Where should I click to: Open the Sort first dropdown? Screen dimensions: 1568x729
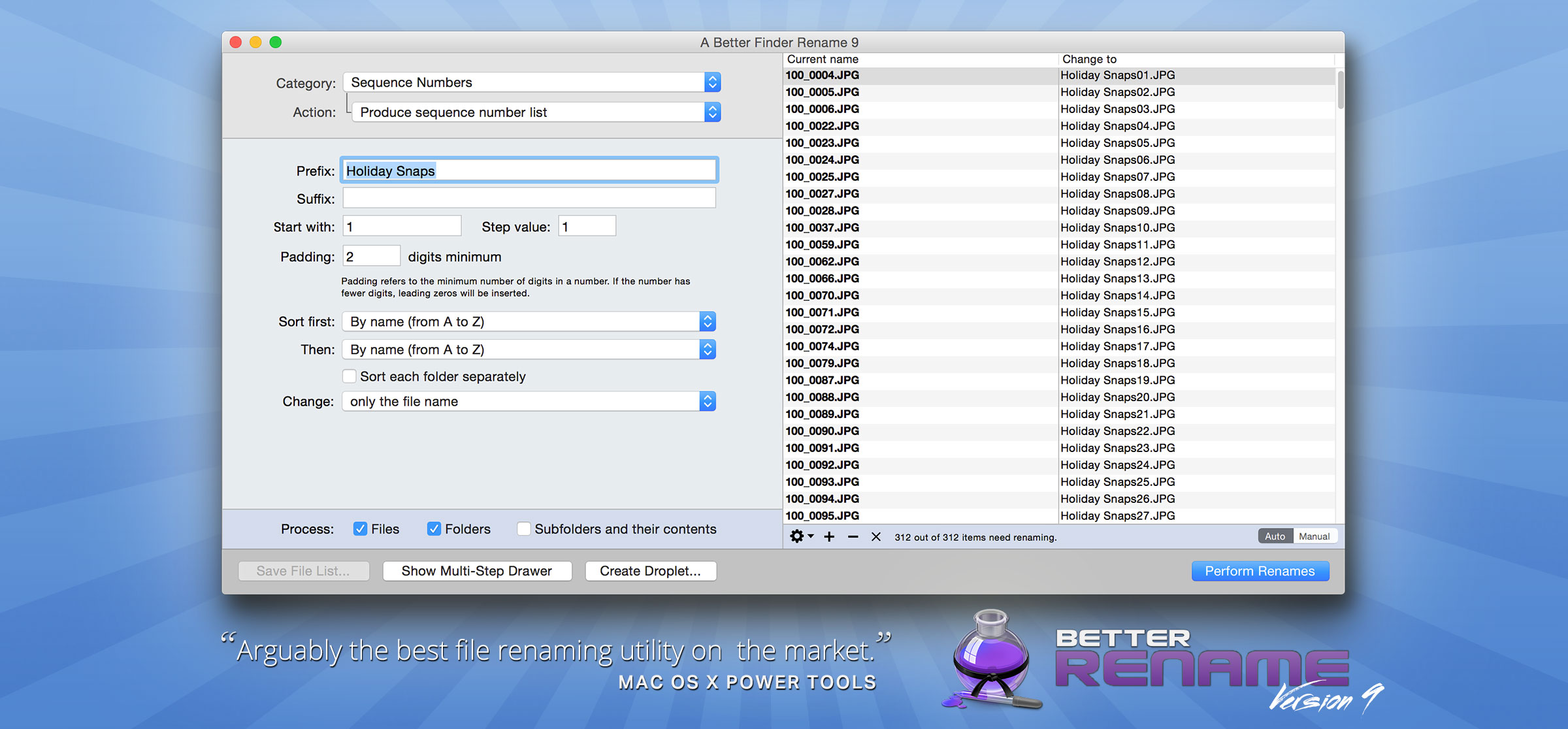pos(529,321)
